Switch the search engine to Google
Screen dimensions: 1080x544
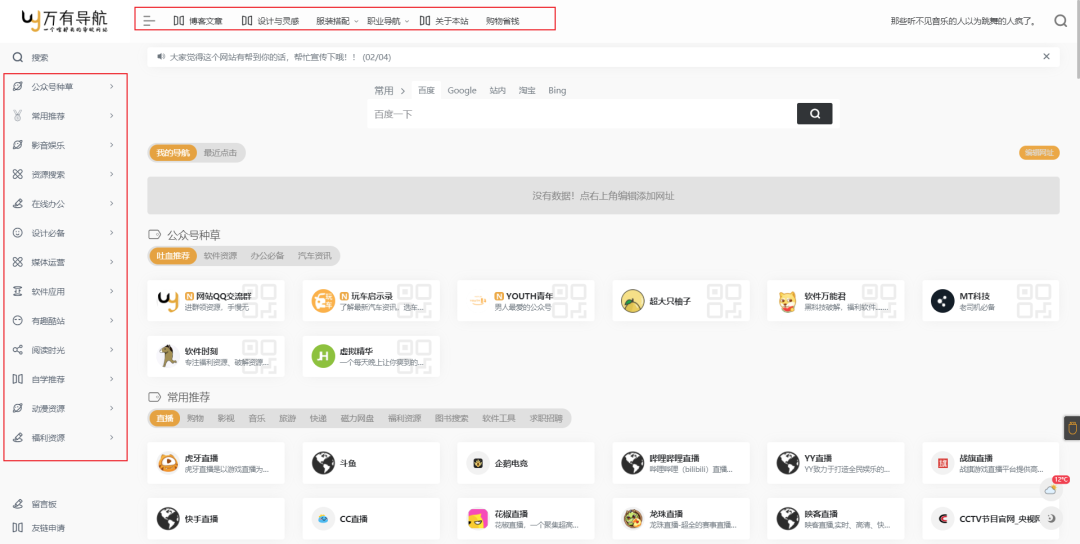[461, 90]
